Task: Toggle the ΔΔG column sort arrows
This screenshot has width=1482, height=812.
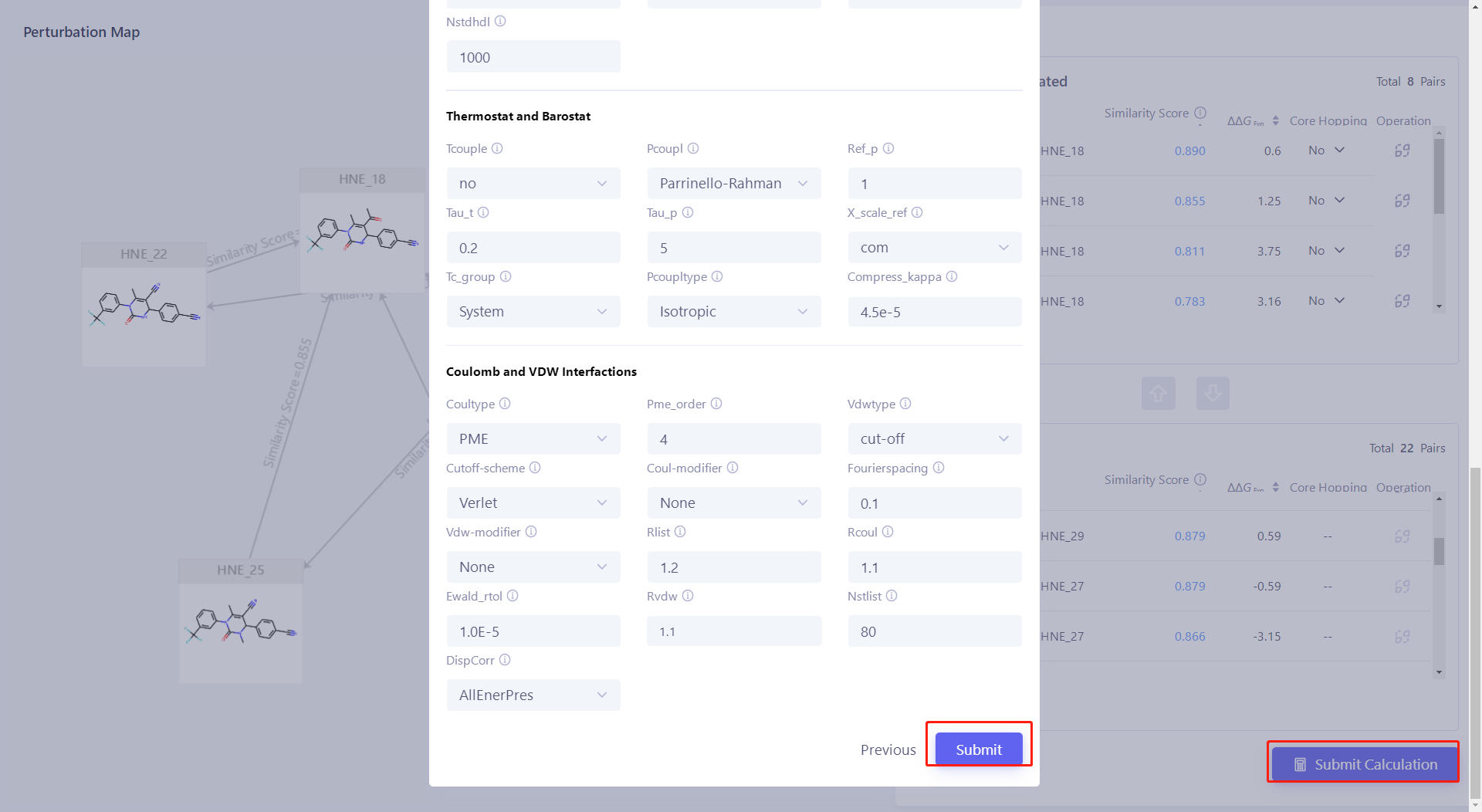Action: click(1275, 120)
